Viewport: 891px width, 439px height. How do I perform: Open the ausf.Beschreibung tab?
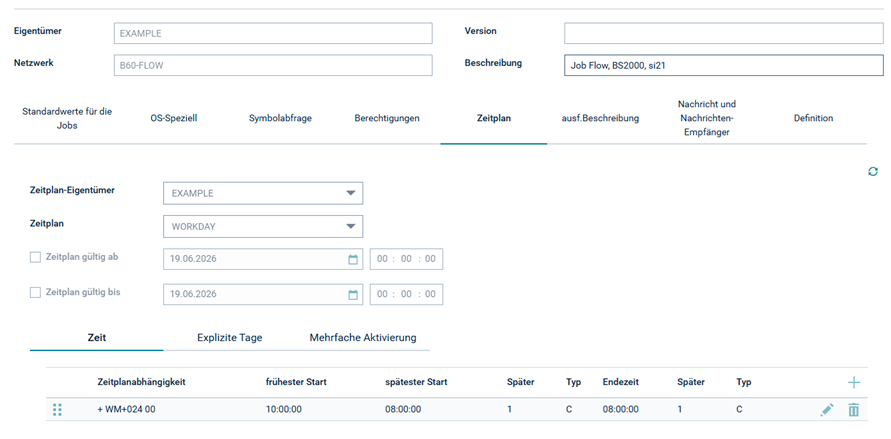(600, 118)
